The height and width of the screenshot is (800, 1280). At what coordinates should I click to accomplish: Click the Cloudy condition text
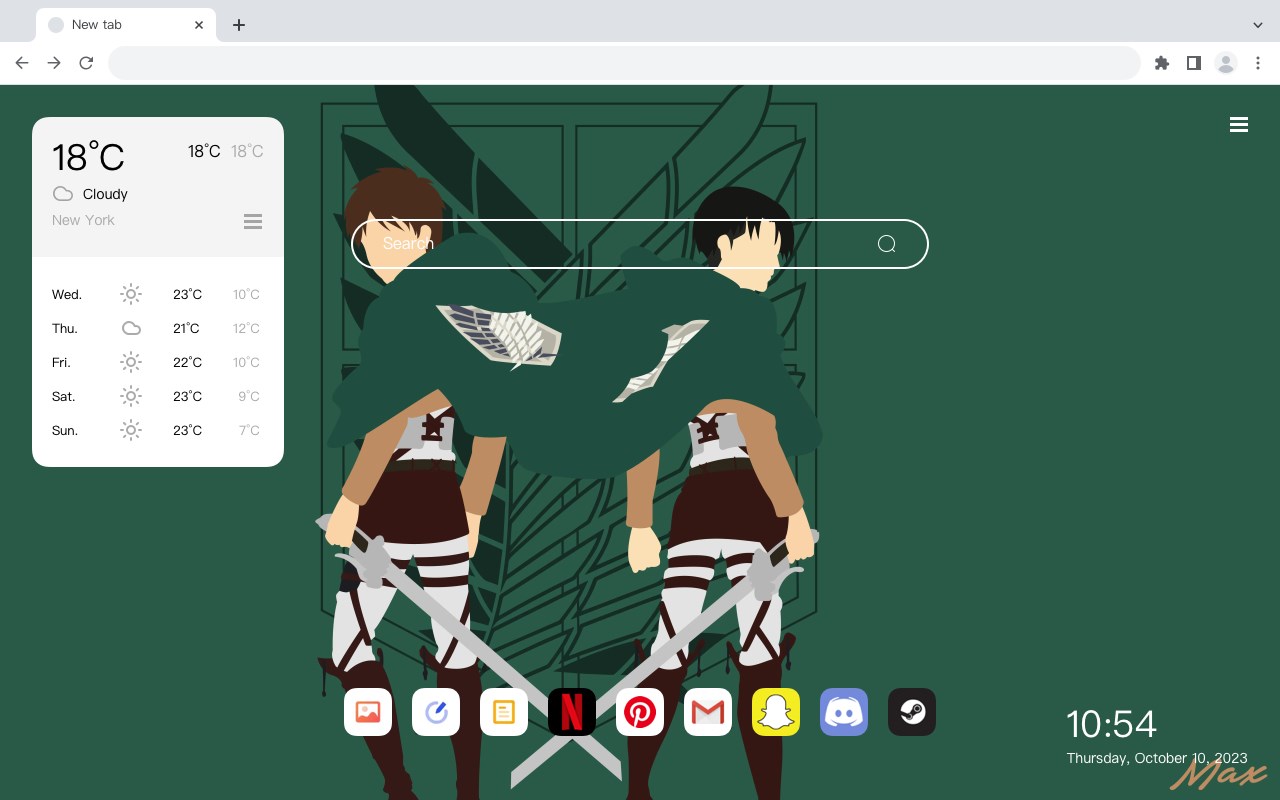click(x=105, y=194)
